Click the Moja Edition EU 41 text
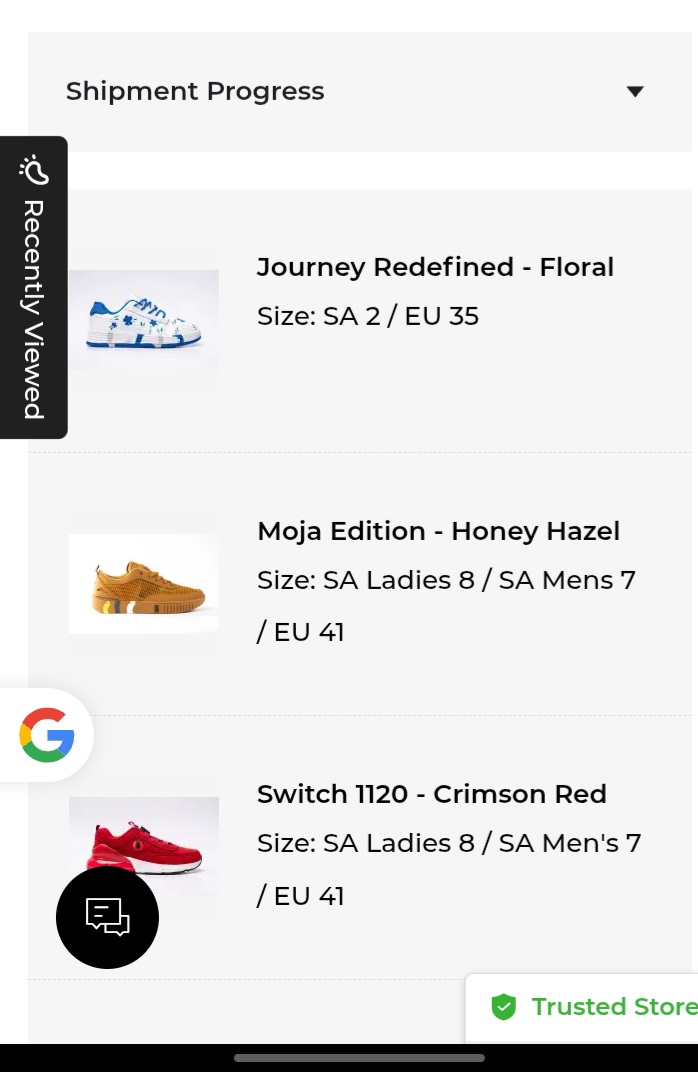Image resolution: width=698 pixels, height=1072 pixels. point(301,632)
